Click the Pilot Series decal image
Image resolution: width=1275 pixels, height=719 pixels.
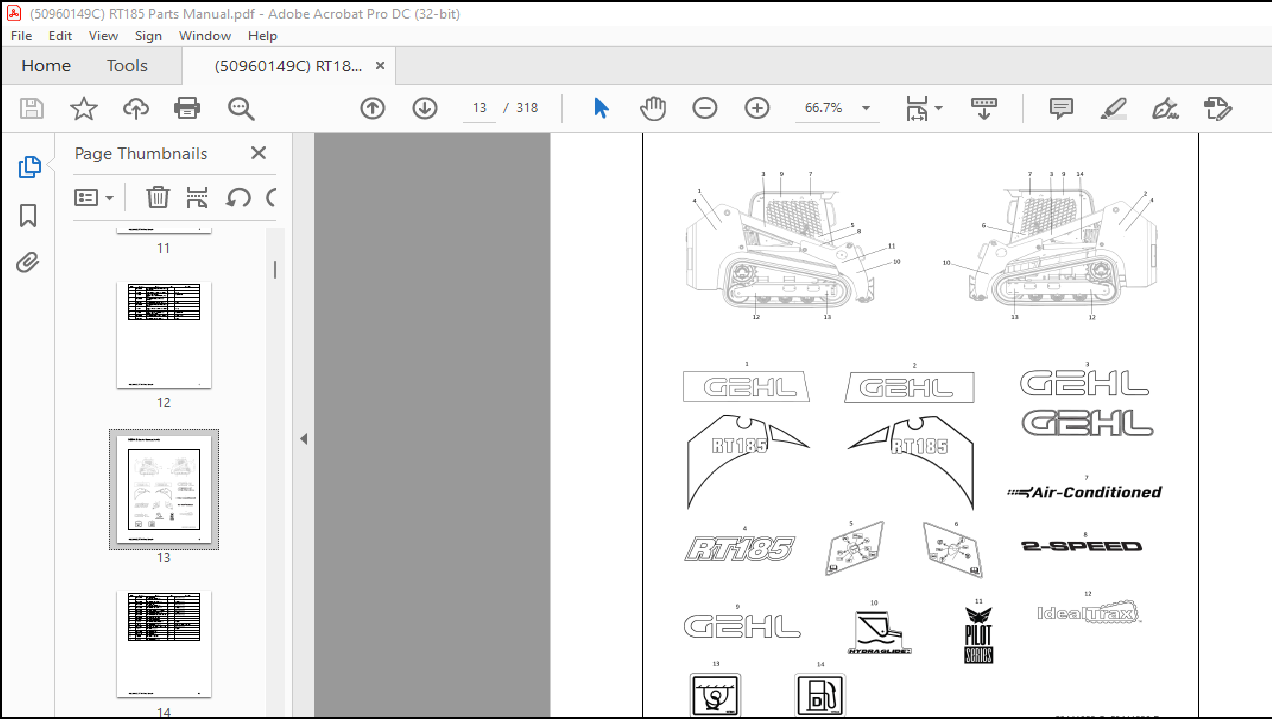click(978, 635)
